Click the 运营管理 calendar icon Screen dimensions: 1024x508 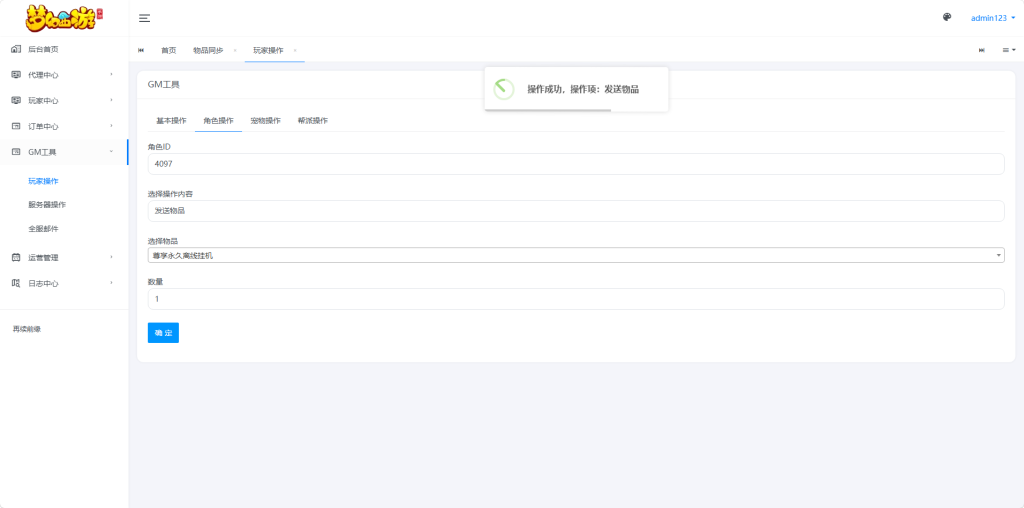tap(16, 257)
